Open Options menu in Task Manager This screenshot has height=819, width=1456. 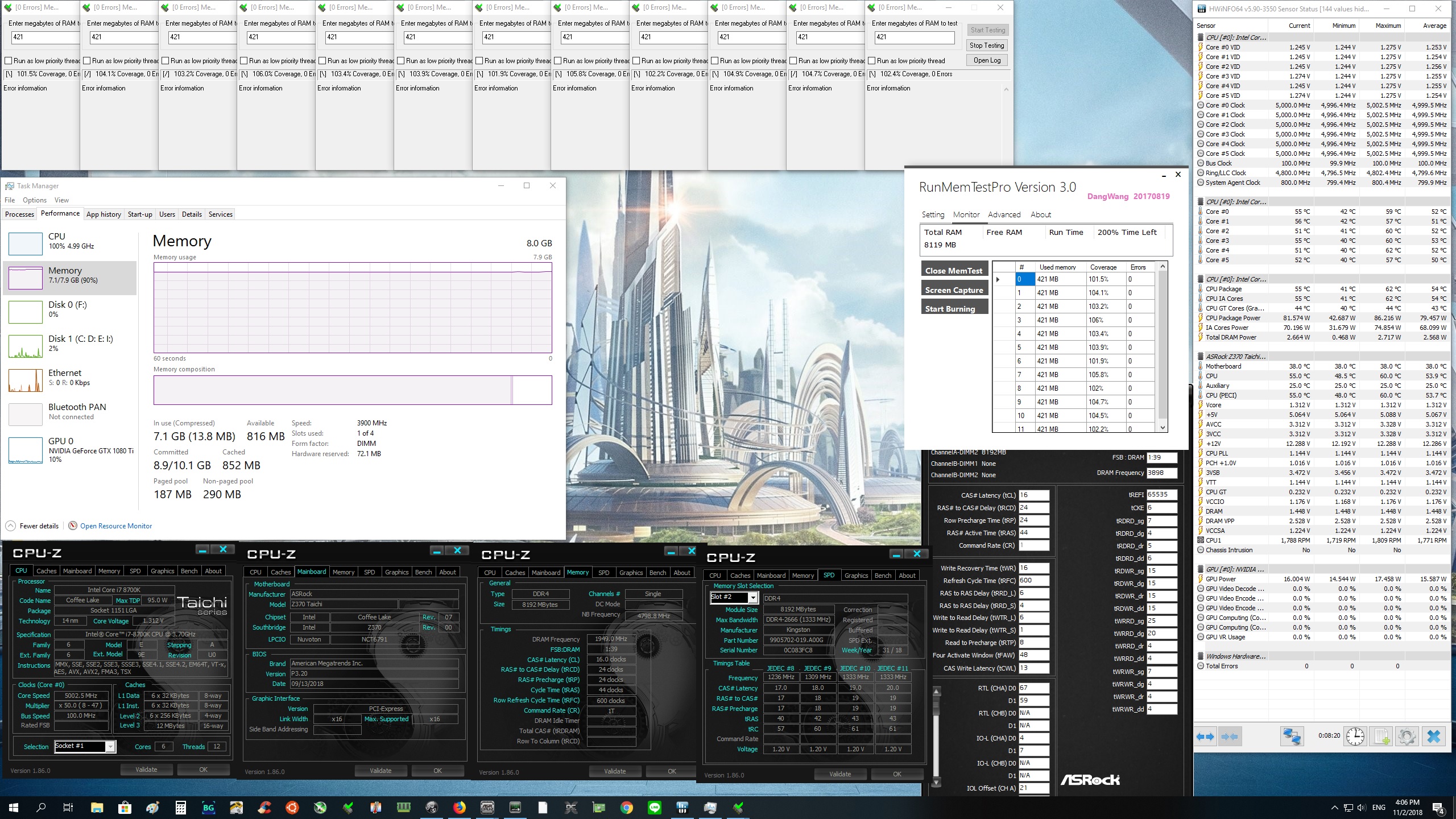(x=35, y=200)
